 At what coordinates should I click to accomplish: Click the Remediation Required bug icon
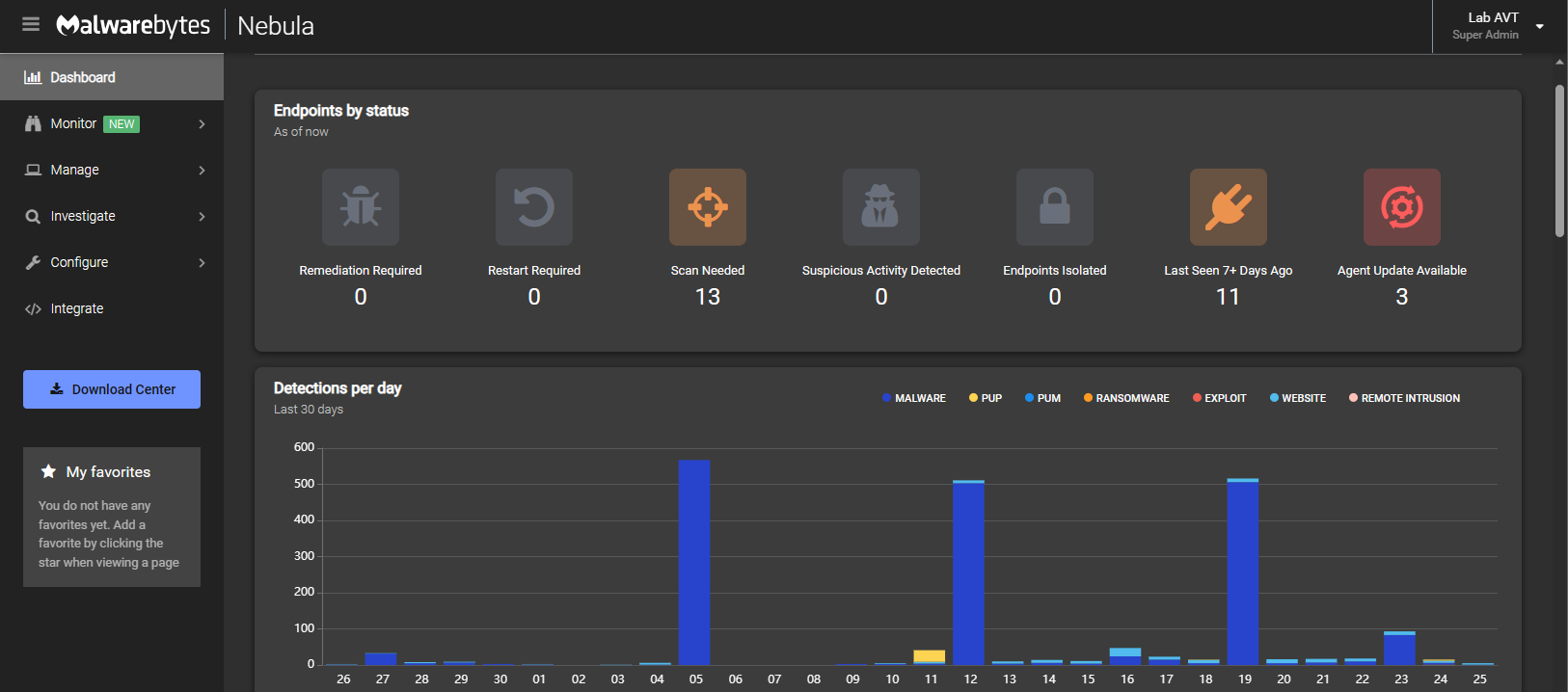(x=361, y=207)
